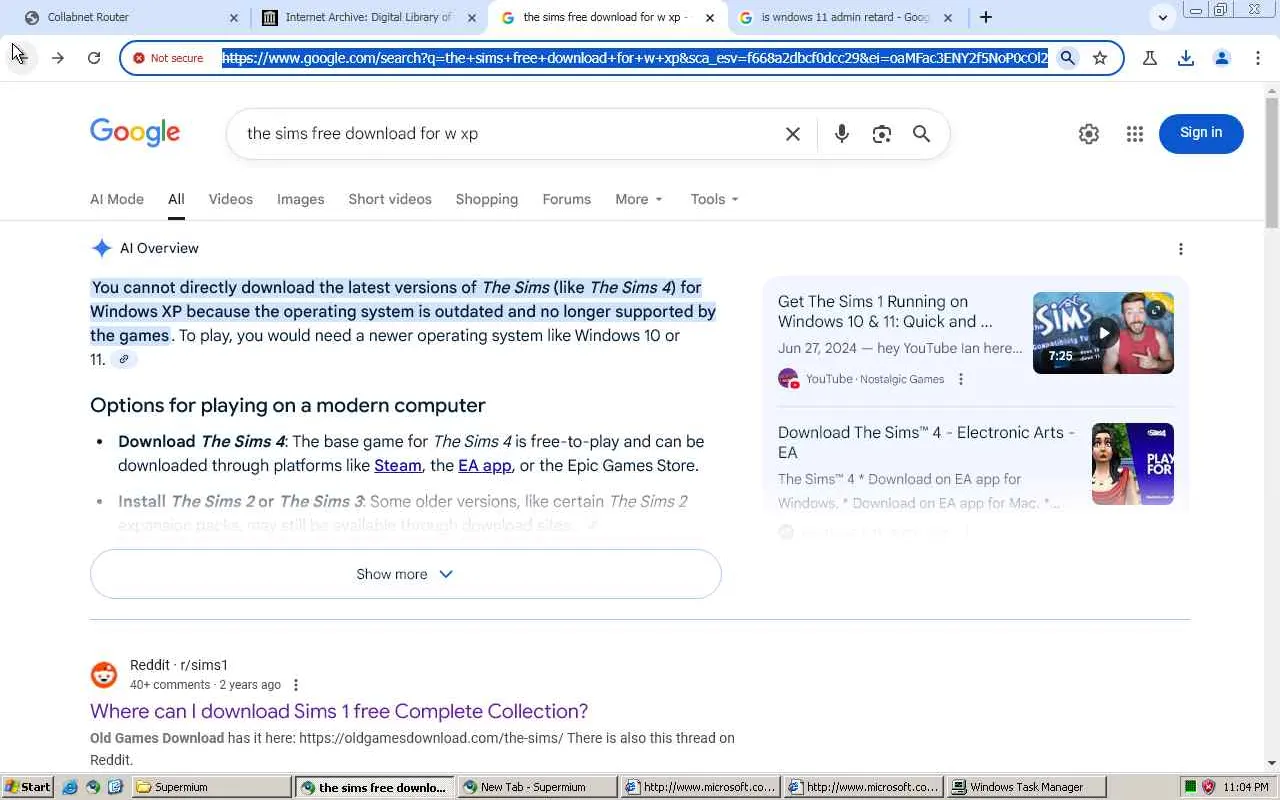This screenshot has width=1280, height=800.
Task: Click the 11:04 PM taskbar clock
Action: 1245,787
